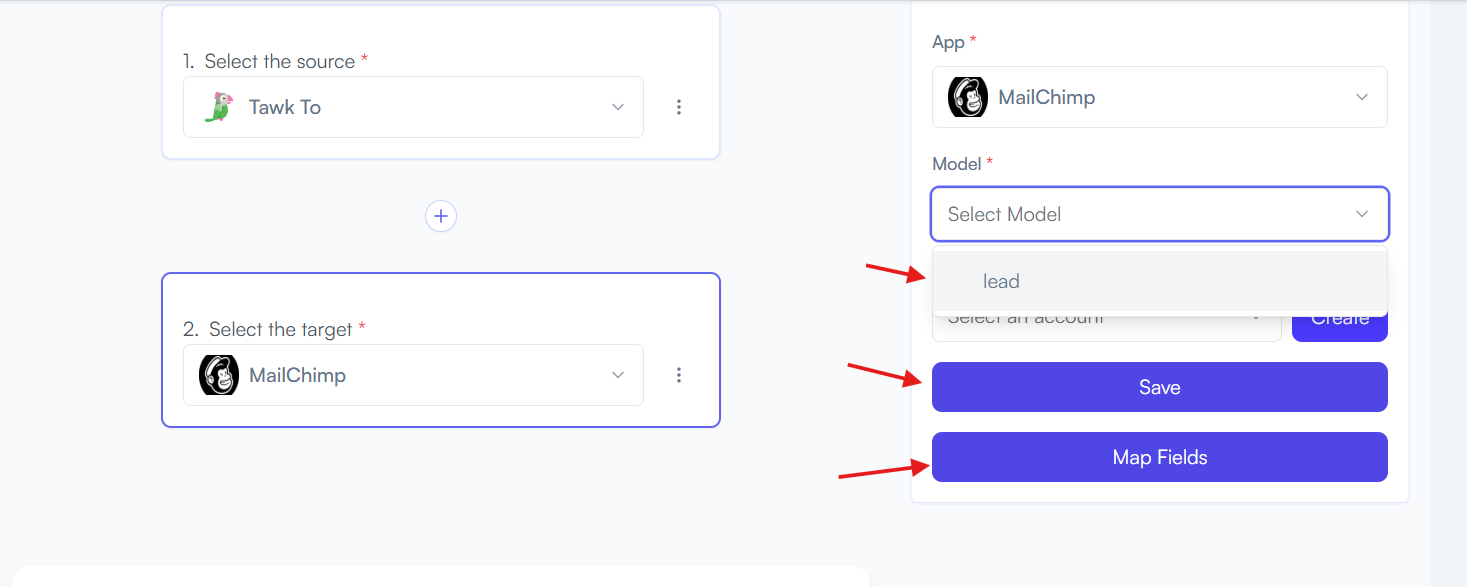Click MailChimp text in the target selector
1467x587 pixels.
pyautogui.click(x=297, y=375)
